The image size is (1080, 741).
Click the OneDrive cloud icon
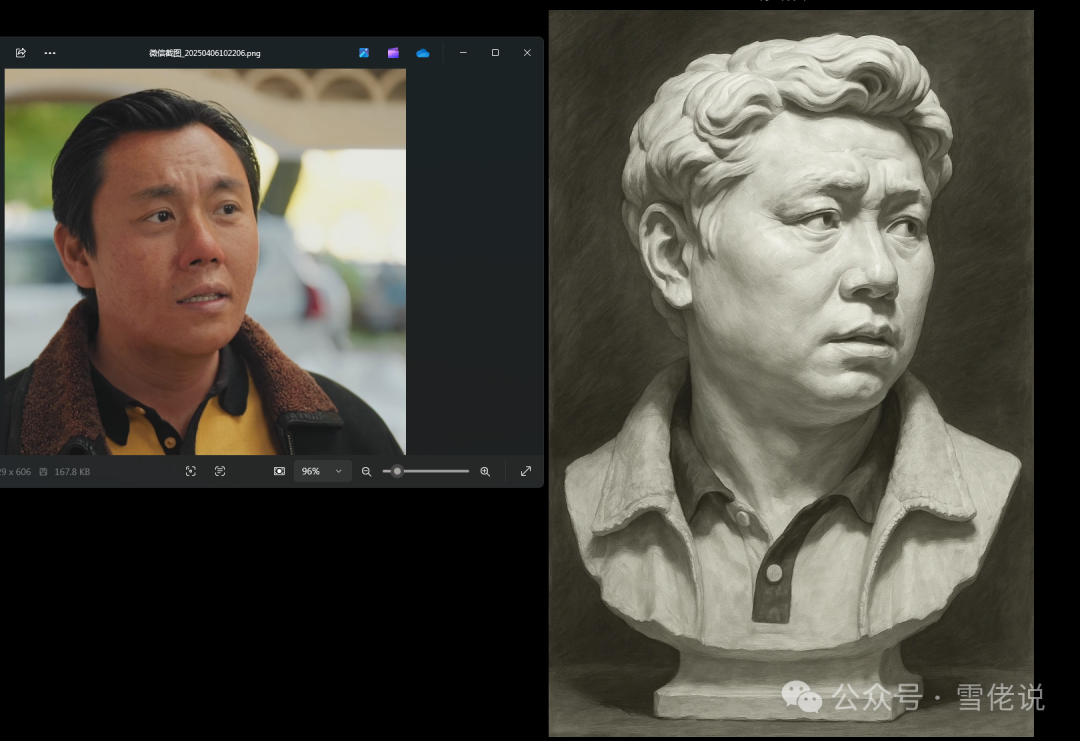tap(423, 53)
